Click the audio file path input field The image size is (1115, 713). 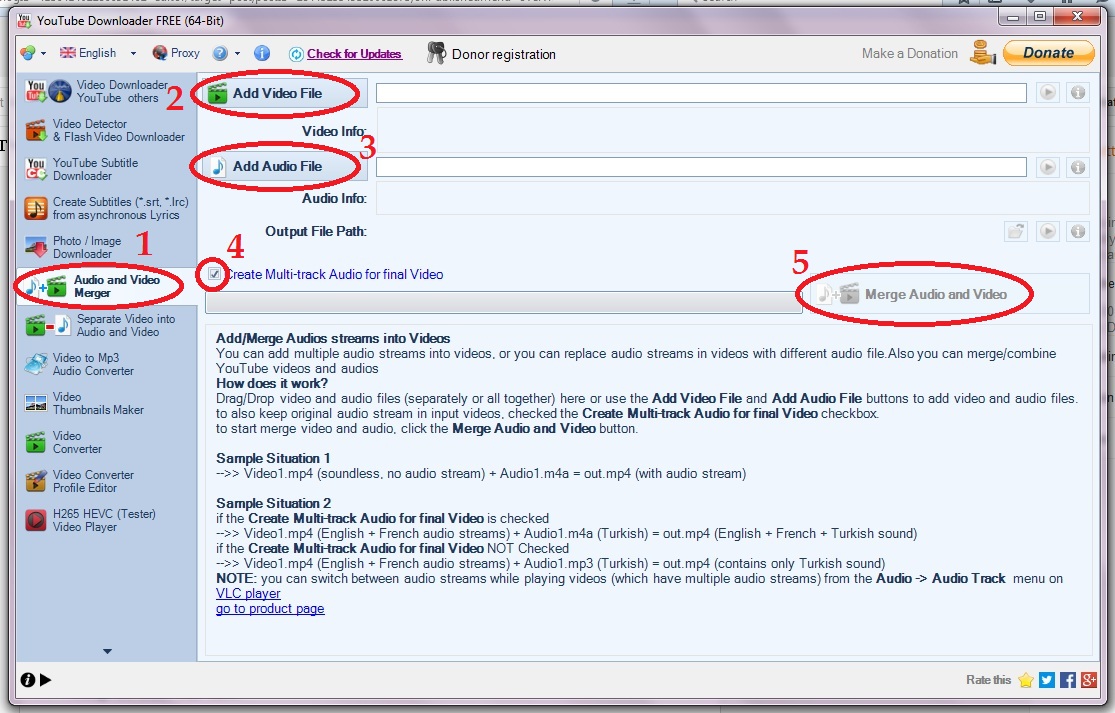pos(701,167)
